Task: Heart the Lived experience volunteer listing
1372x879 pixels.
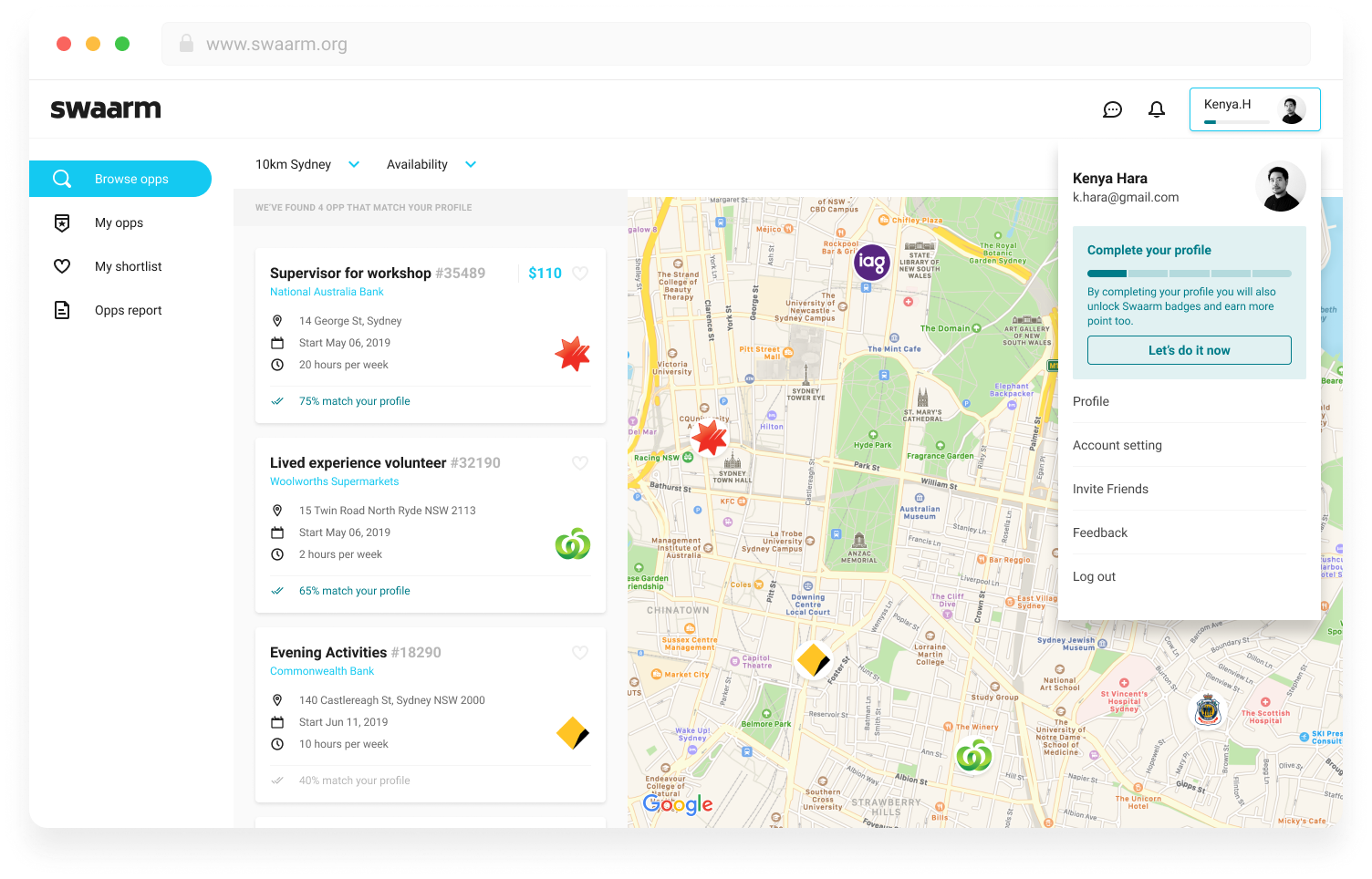Action: 580,462
